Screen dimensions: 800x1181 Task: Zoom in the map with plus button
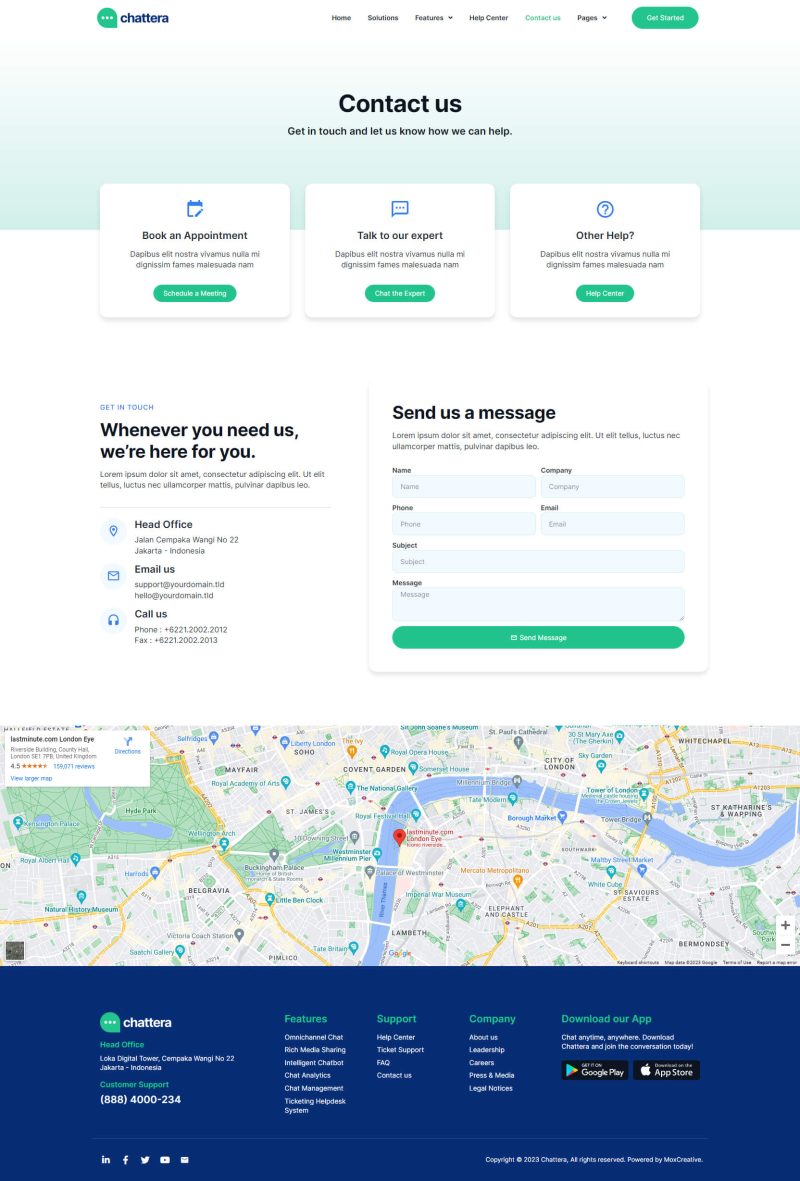tap(785, 926)
